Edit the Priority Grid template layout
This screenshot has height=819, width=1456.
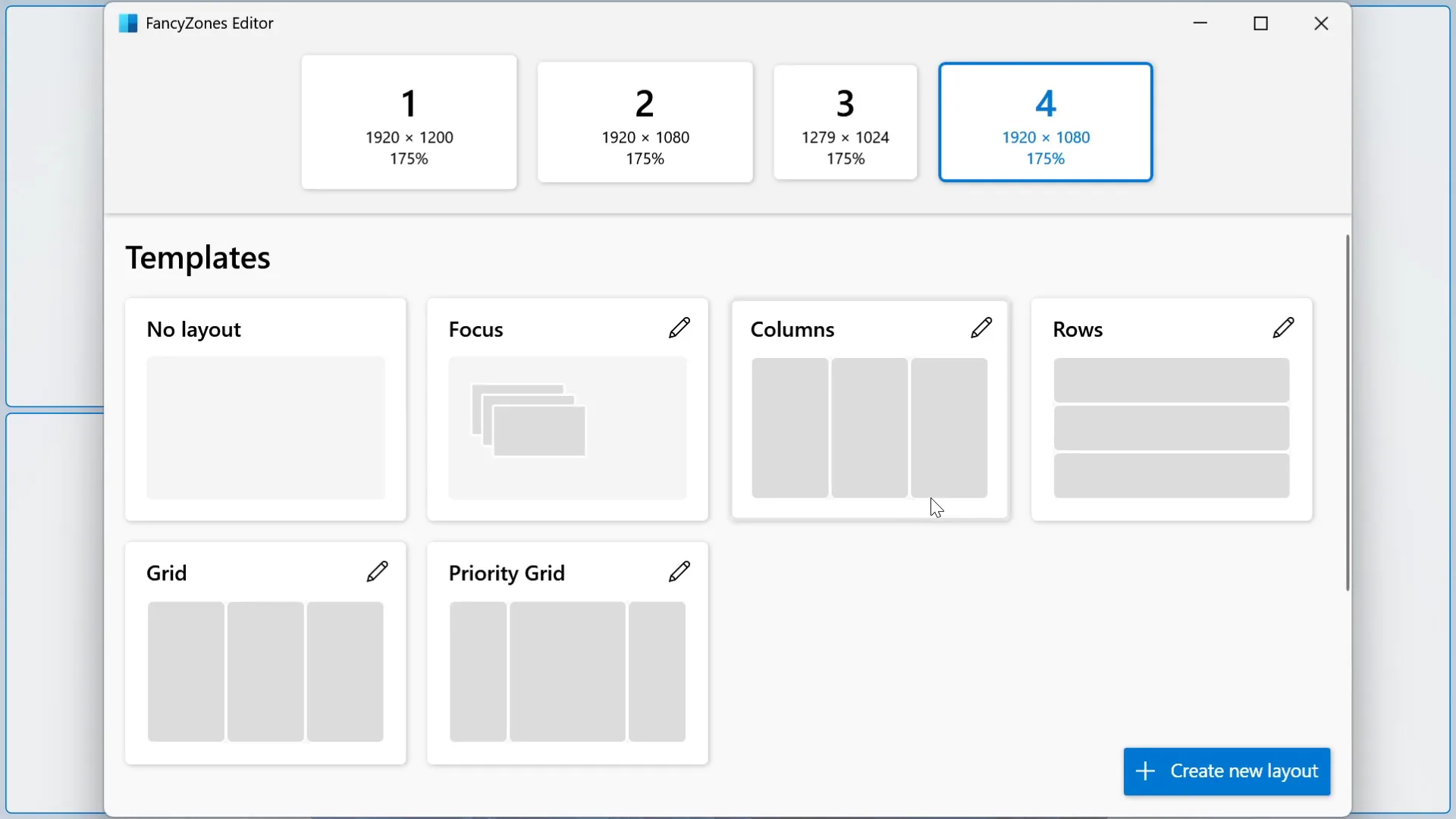pos(679,571)
